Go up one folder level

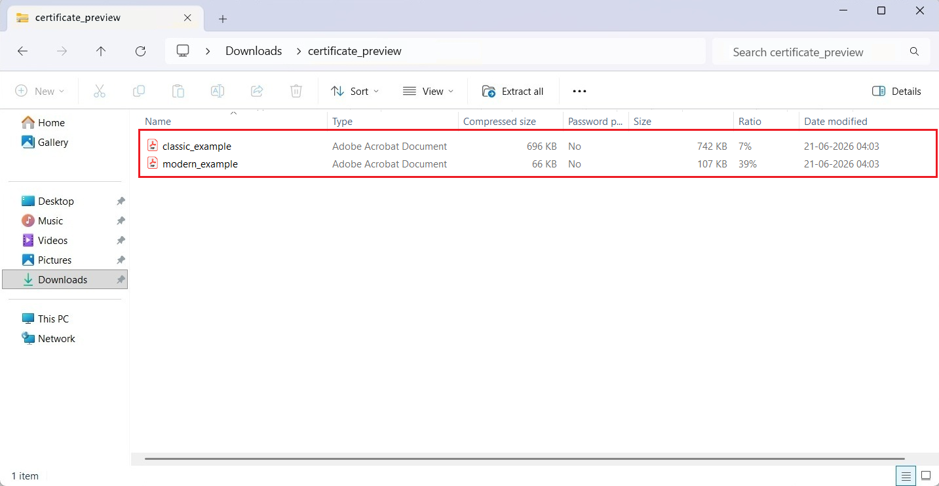(x=101, y=51)
